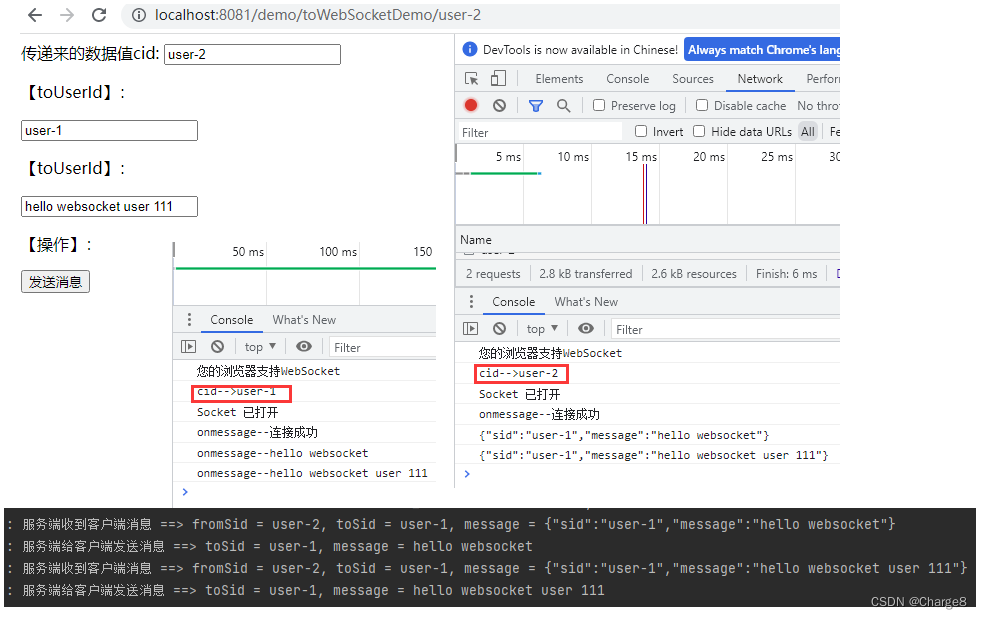
Task: Expand right console prompt chevron
Action: click(466, 474)
